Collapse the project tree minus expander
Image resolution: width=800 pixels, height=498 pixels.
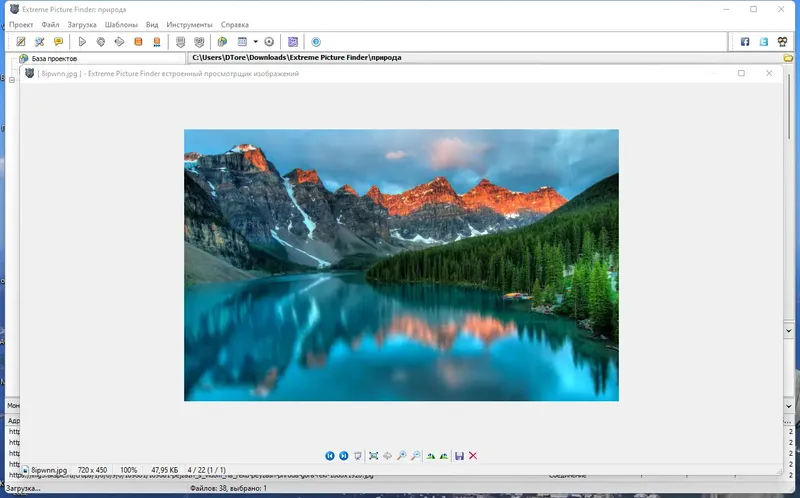(x=12, y=80)
